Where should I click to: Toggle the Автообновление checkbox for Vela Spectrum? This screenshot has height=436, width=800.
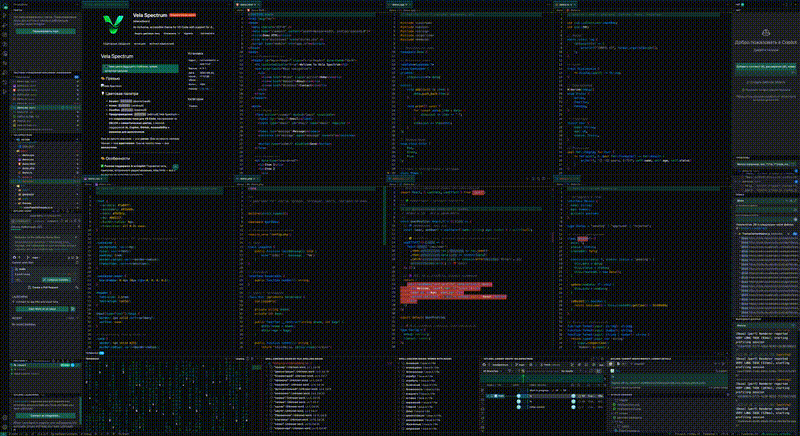pyautogui.click(x=199, y=34)
